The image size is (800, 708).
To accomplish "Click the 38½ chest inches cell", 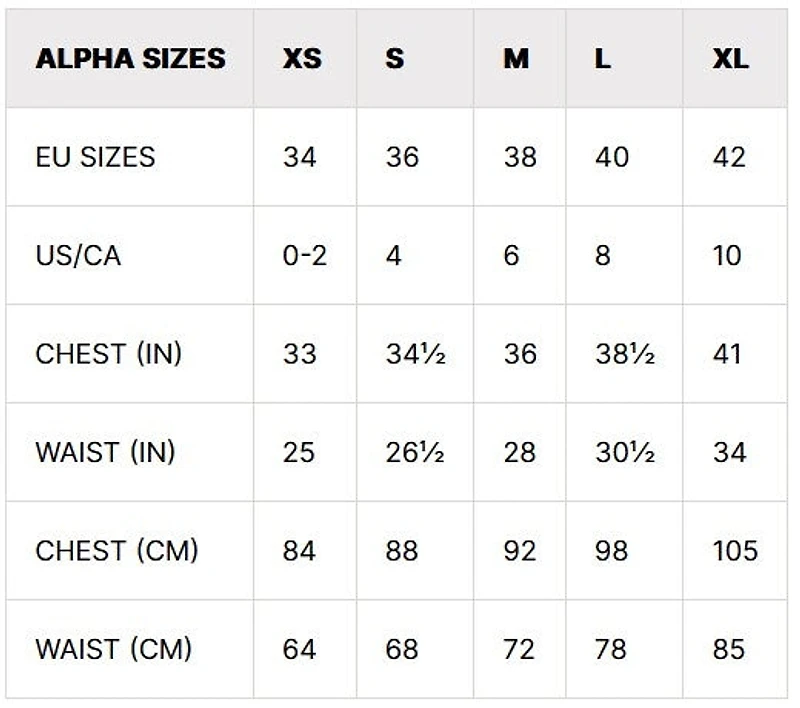I will tap(624, 354).
